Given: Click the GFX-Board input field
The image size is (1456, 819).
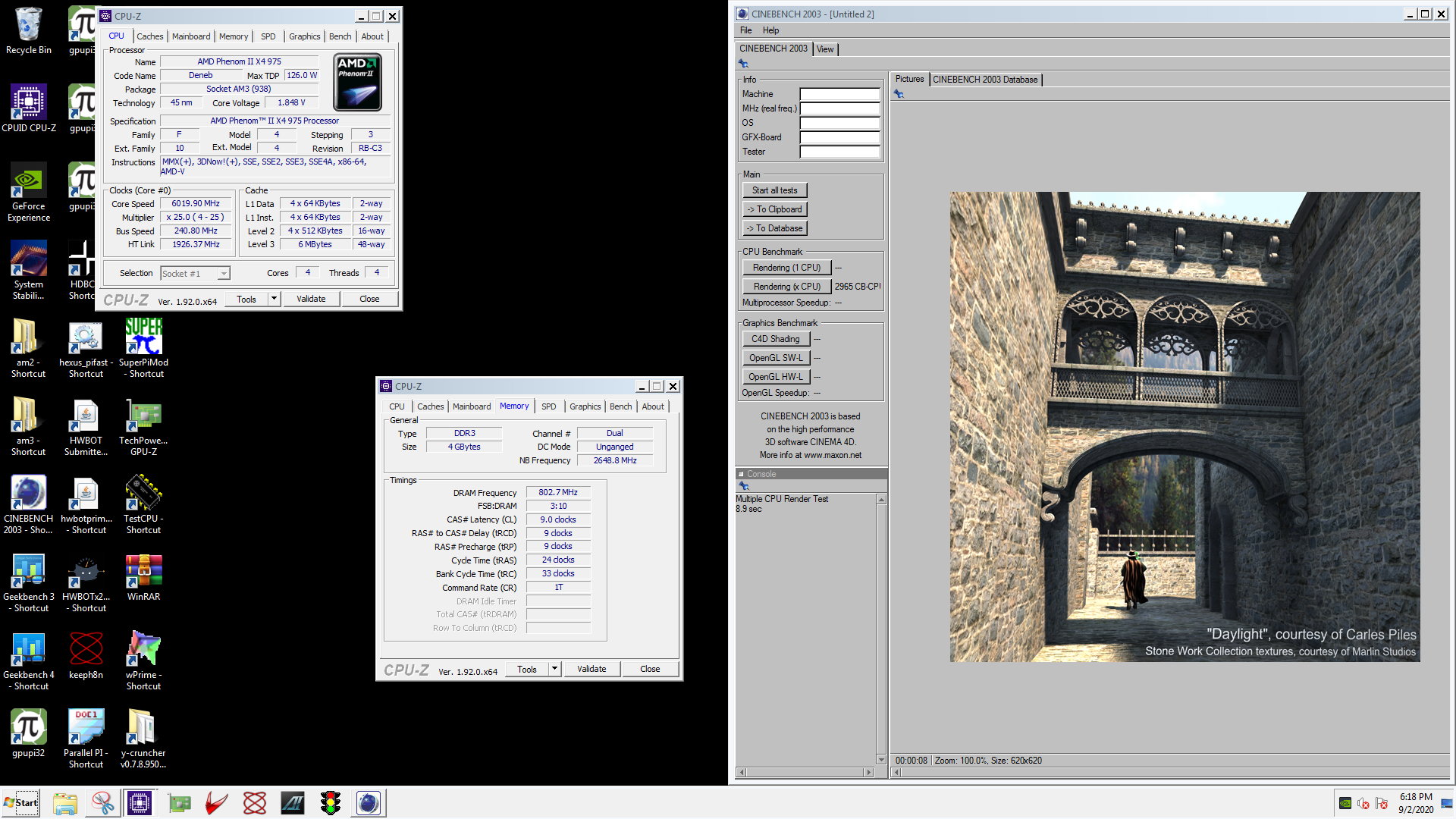Looking at the screenshot, I should (839, 137).
